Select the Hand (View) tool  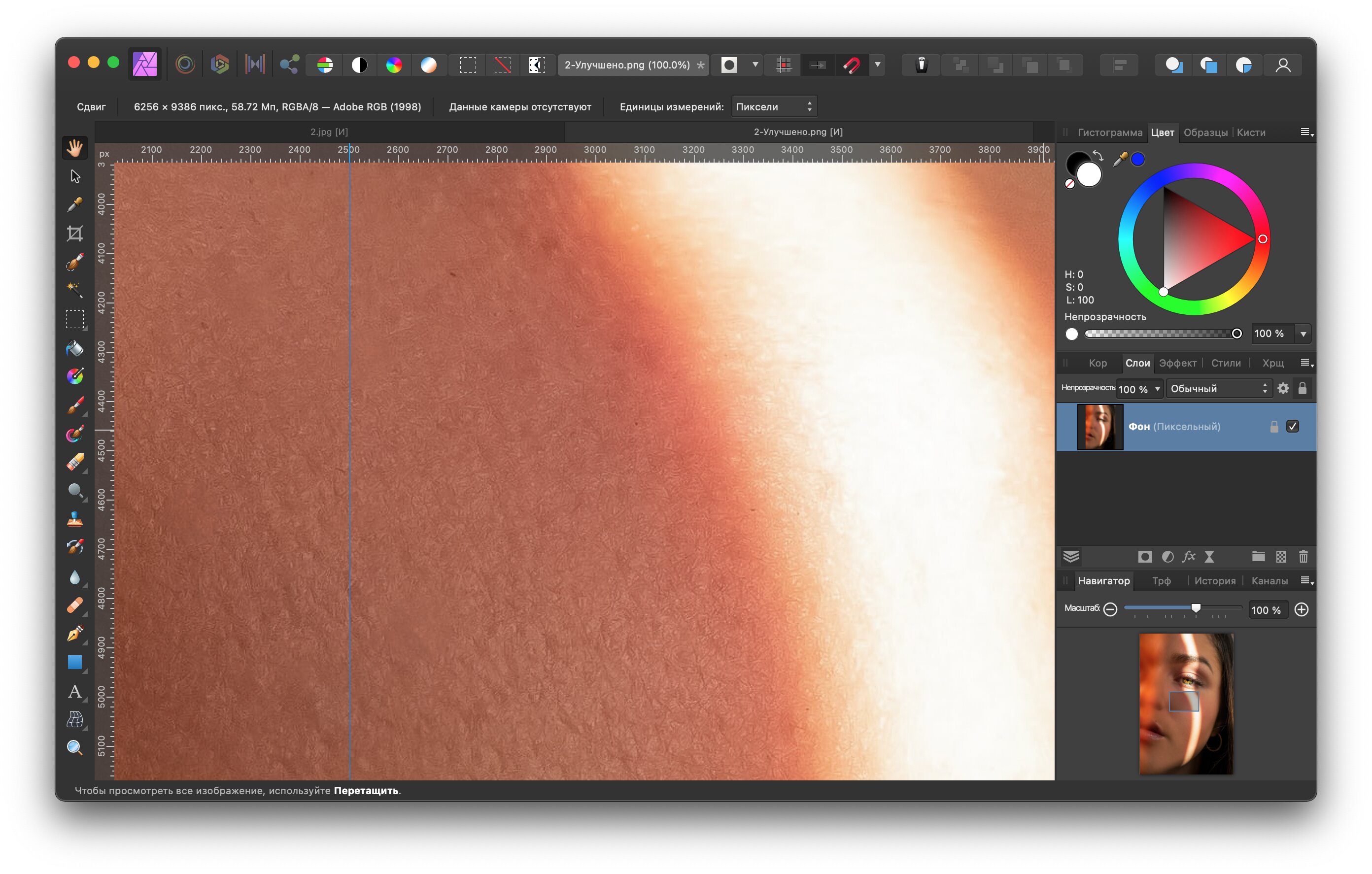tap(74, 148)
